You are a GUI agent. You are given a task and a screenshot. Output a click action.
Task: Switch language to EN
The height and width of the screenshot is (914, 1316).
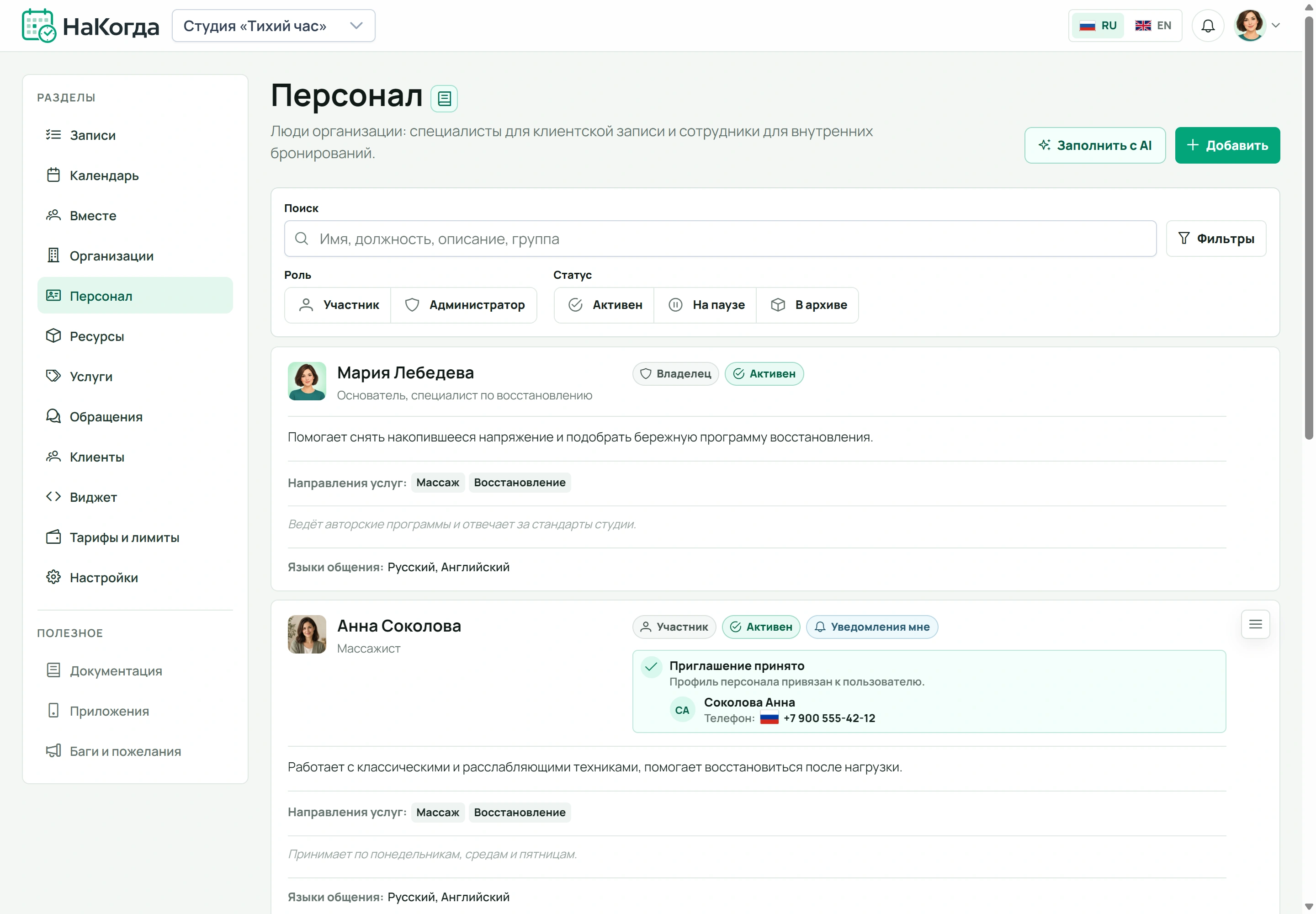(1153, 26)
